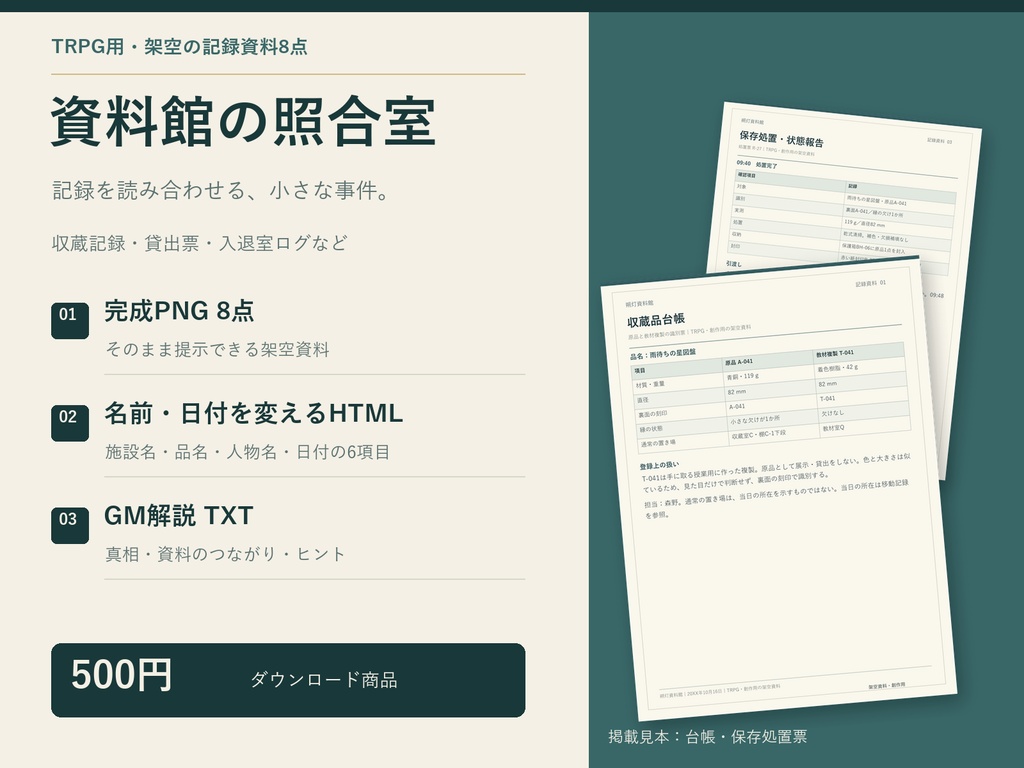Select the heading 完成PNG 8点
The image size is (1024, 768).
(179, 311)
